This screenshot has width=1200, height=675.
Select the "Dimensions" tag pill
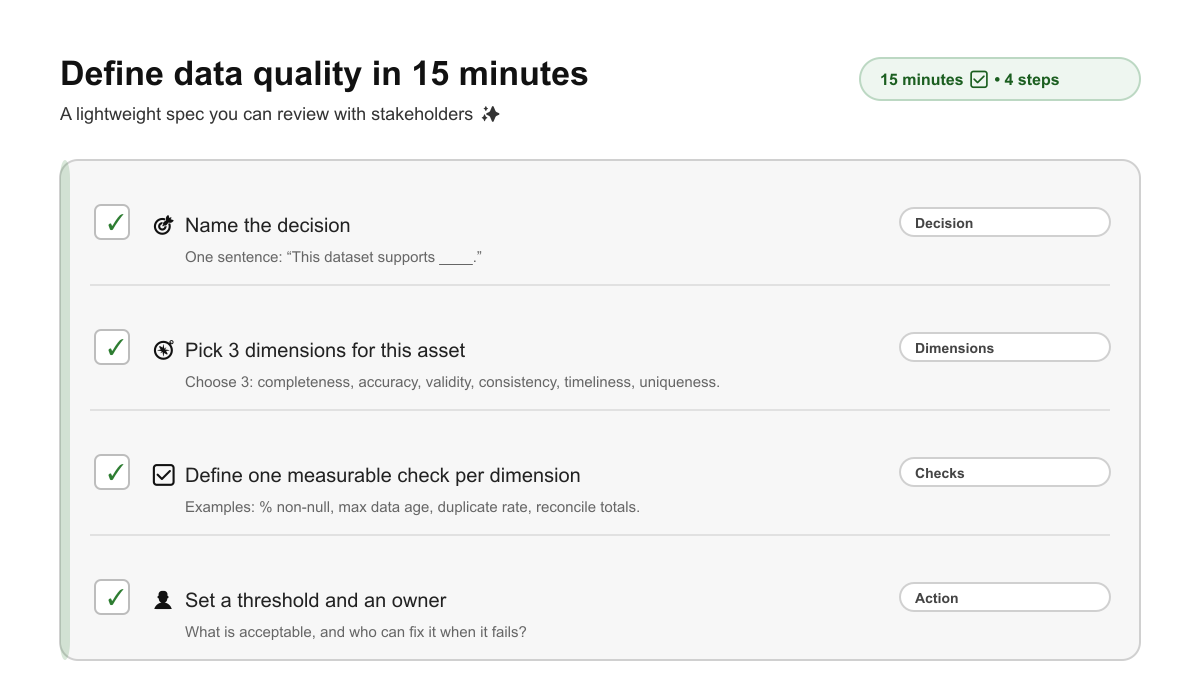1004,347
